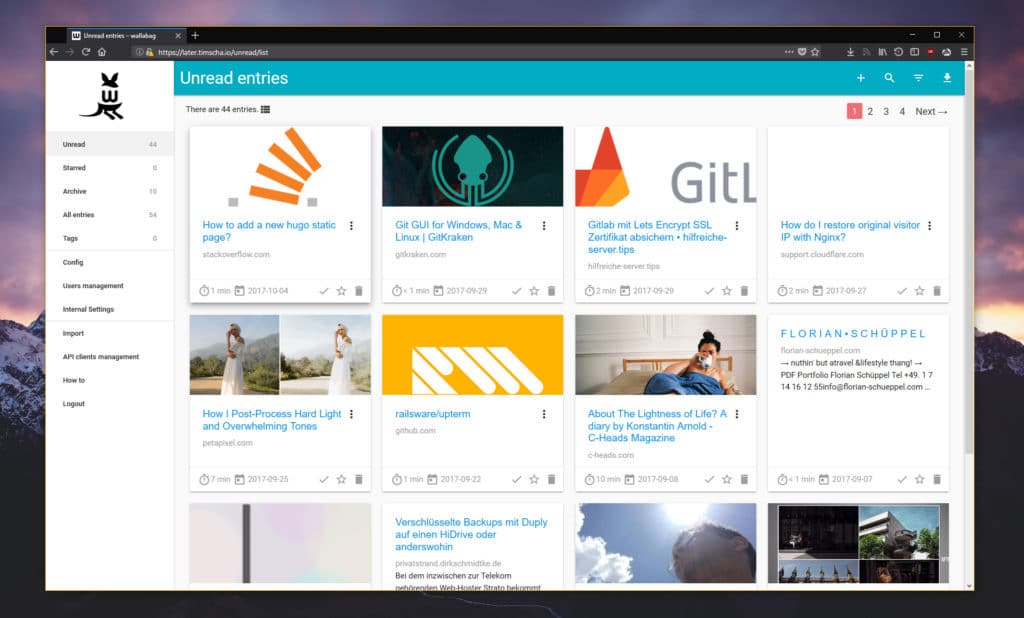Star the Florian Schüppel entry
This screenshot has height=618, width=1024.
[x=920, y=480]
